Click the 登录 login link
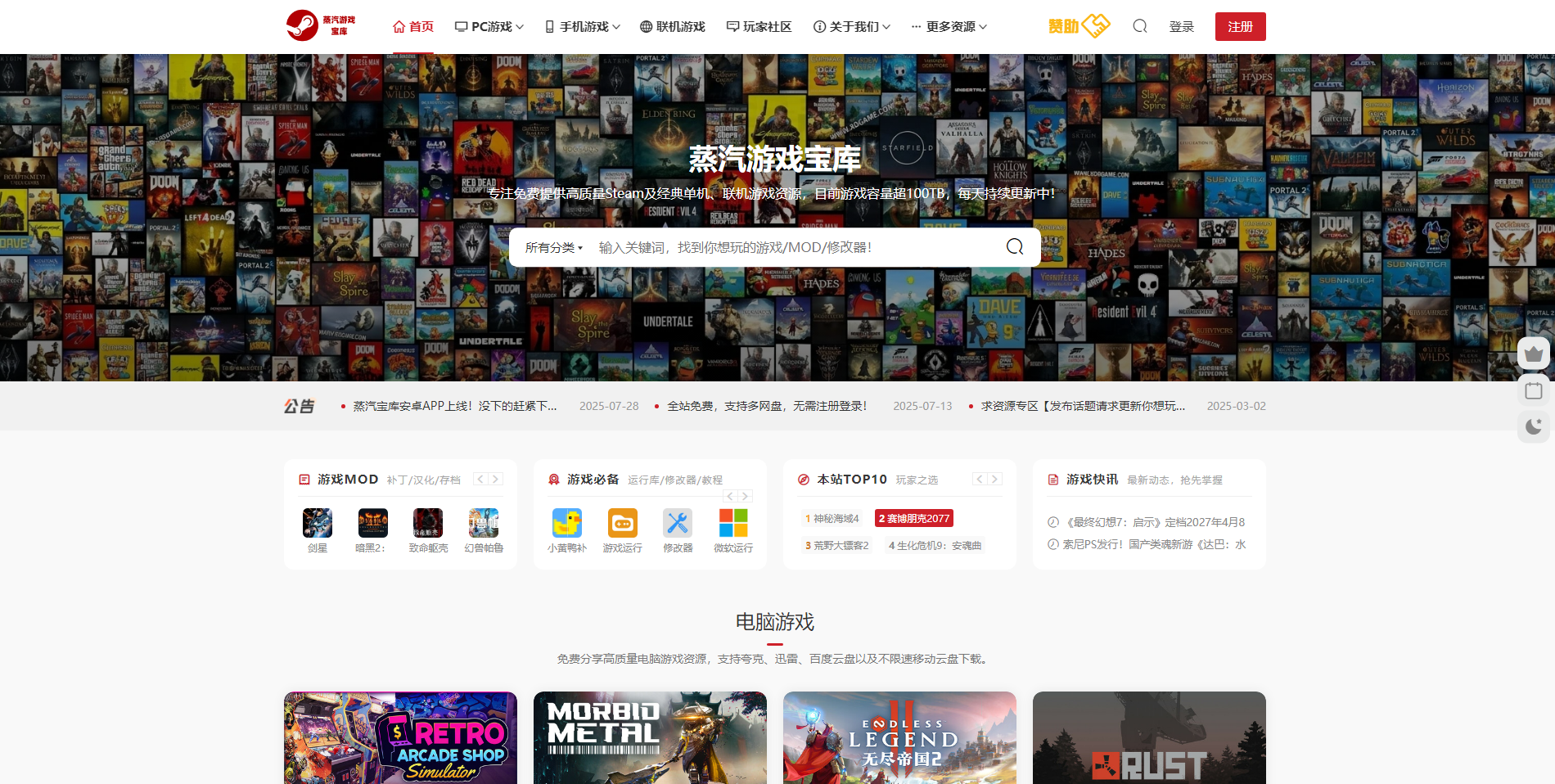Image resolution: width=1555 pixels, height=784 pixels. (1182, 26)
